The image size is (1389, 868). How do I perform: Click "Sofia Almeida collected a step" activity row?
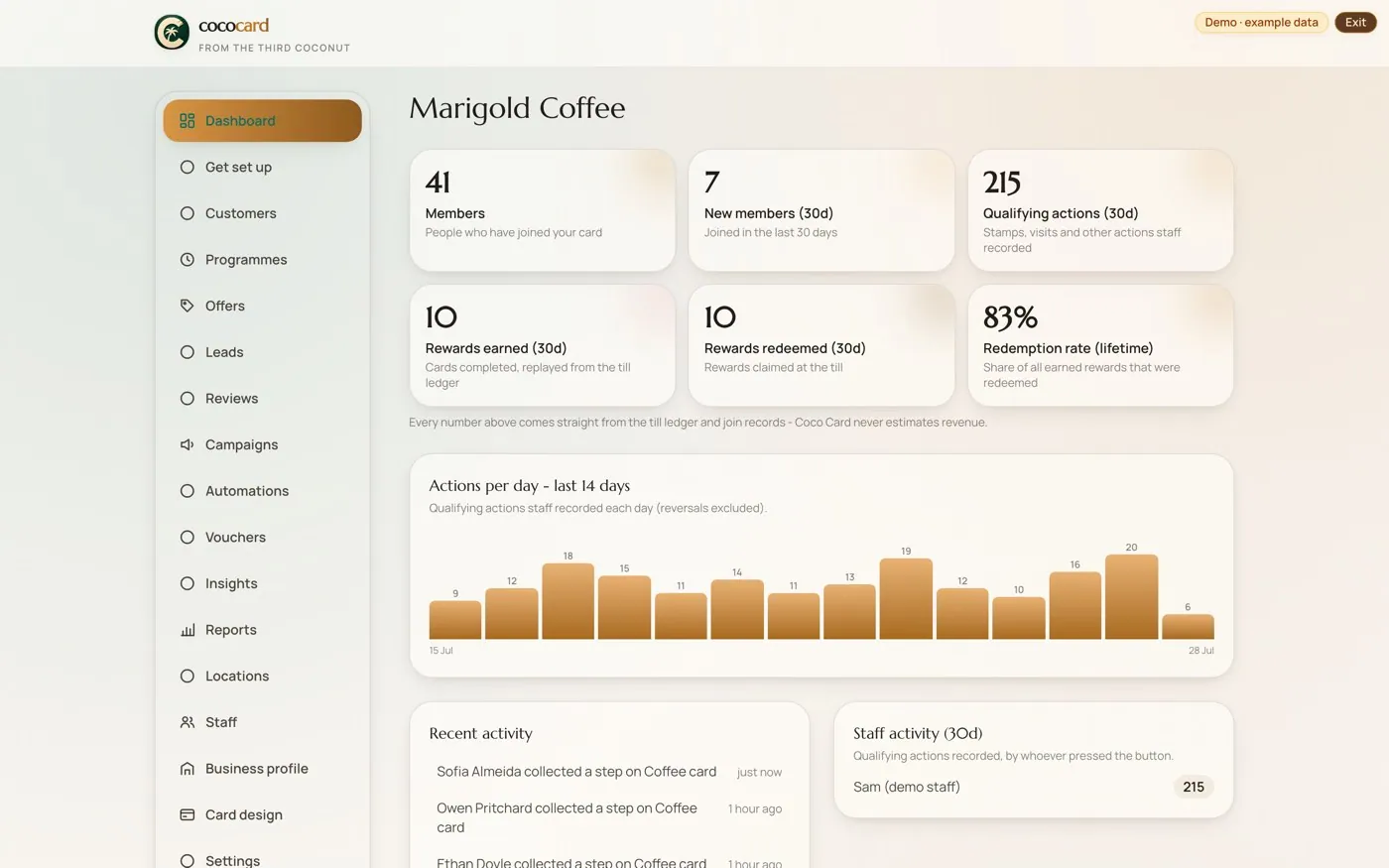(x=609, y=772)
